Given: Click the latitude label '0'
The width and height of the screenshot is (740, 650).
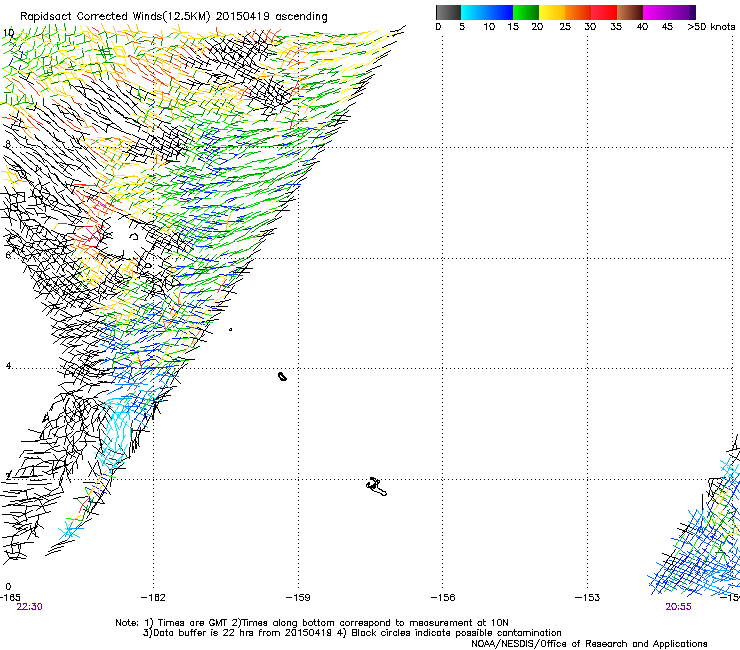Looking at the screenshot, I should pyautogui.click(x=8, y=587).
